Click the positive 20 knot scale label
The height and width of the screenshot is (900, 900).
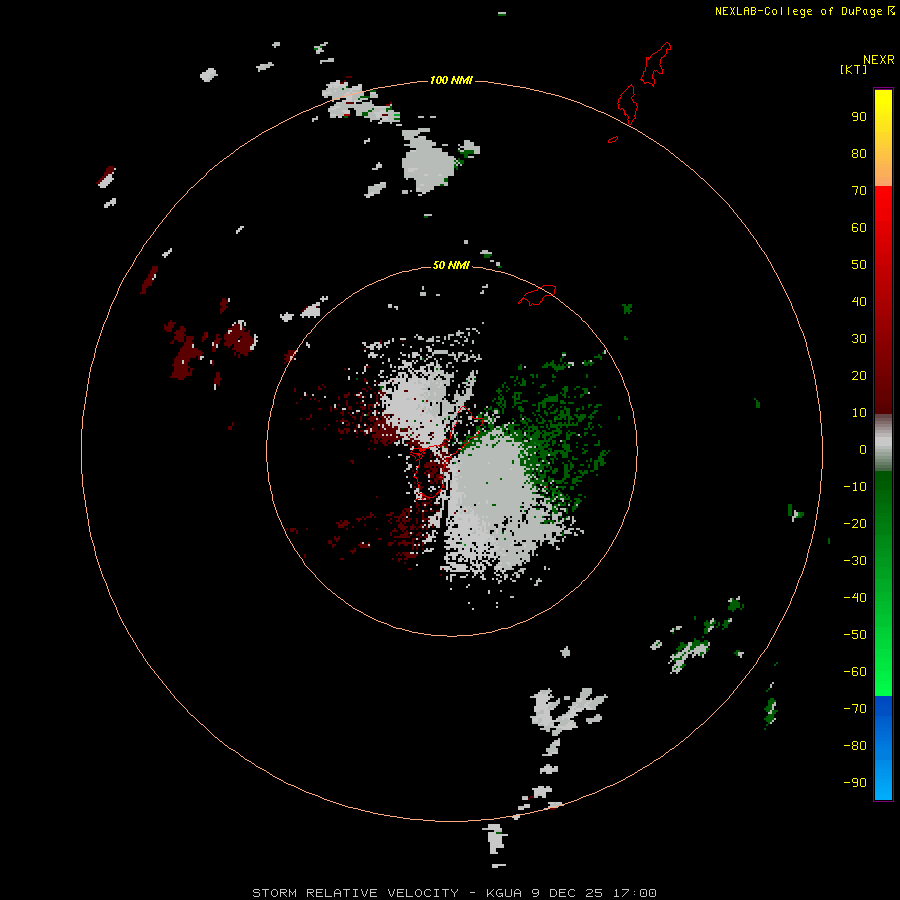point(859,376)
